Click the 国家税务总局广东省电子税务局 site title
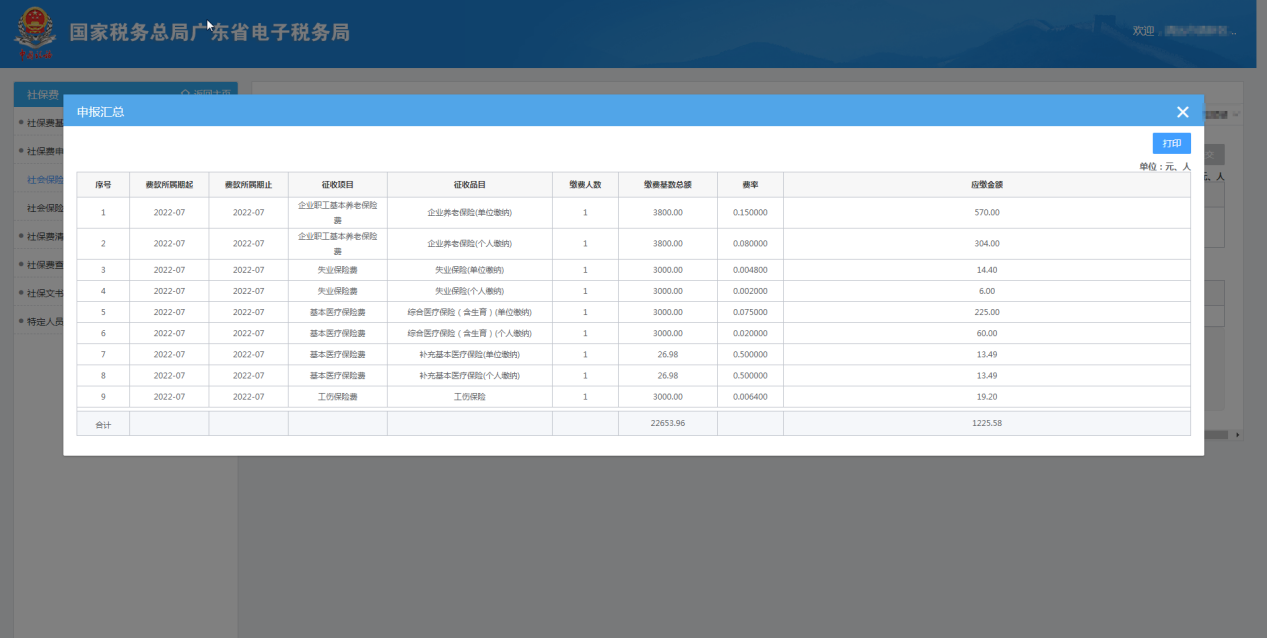 click(x=209, y=33)
